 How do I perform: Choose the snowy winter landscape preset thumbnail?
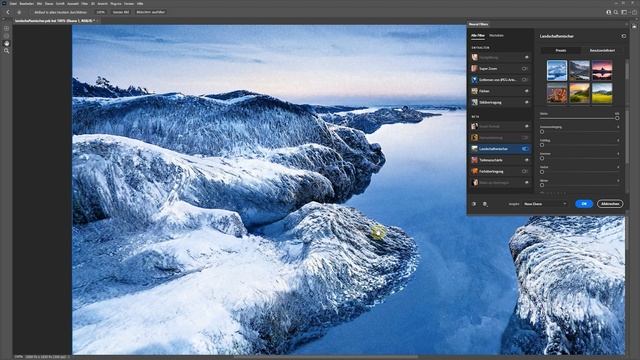557,71
